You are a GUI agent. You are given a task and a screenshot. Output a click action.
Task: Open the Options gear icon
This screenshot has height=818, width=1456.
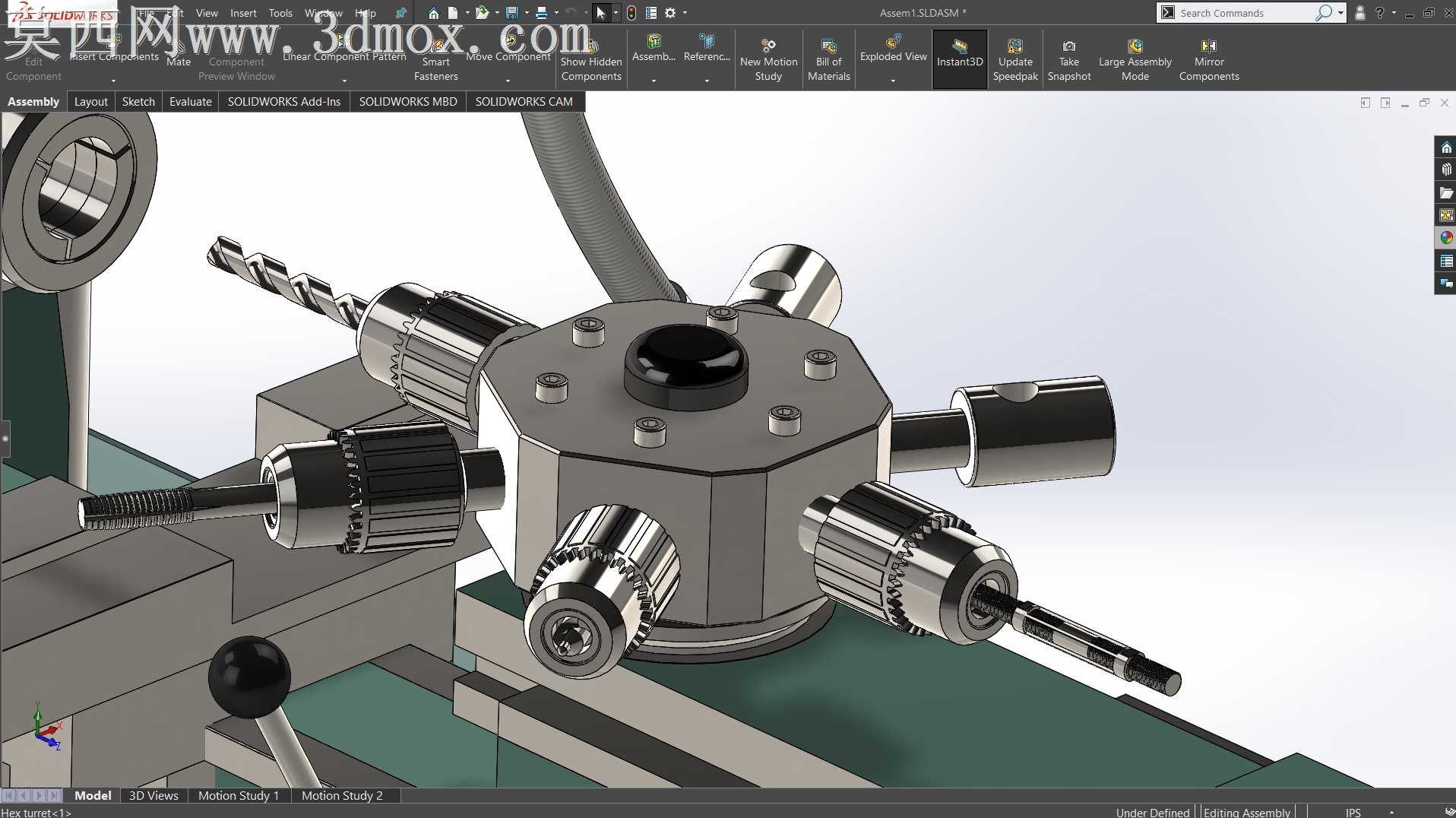670,13
